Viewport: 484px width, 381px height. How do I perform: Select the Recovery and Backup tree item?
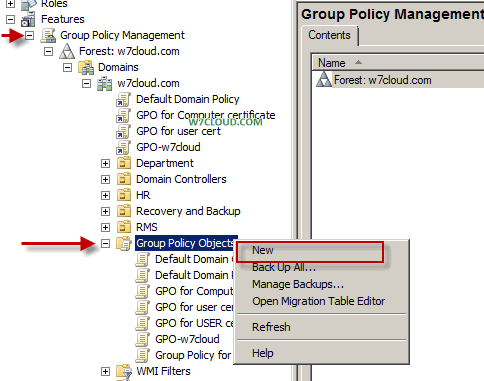coord(188,211)
